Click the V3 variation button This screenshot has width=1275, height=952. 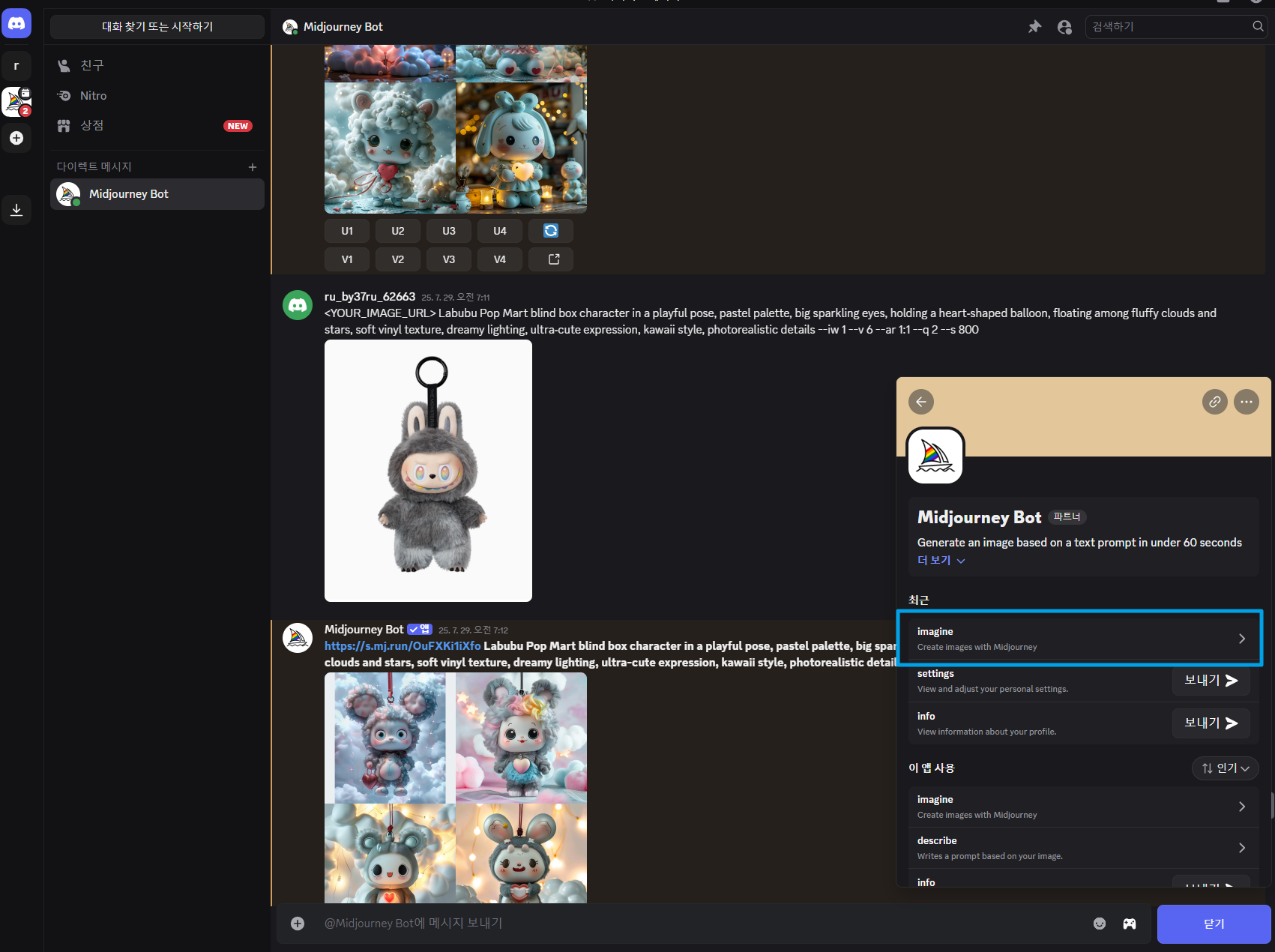449,259
